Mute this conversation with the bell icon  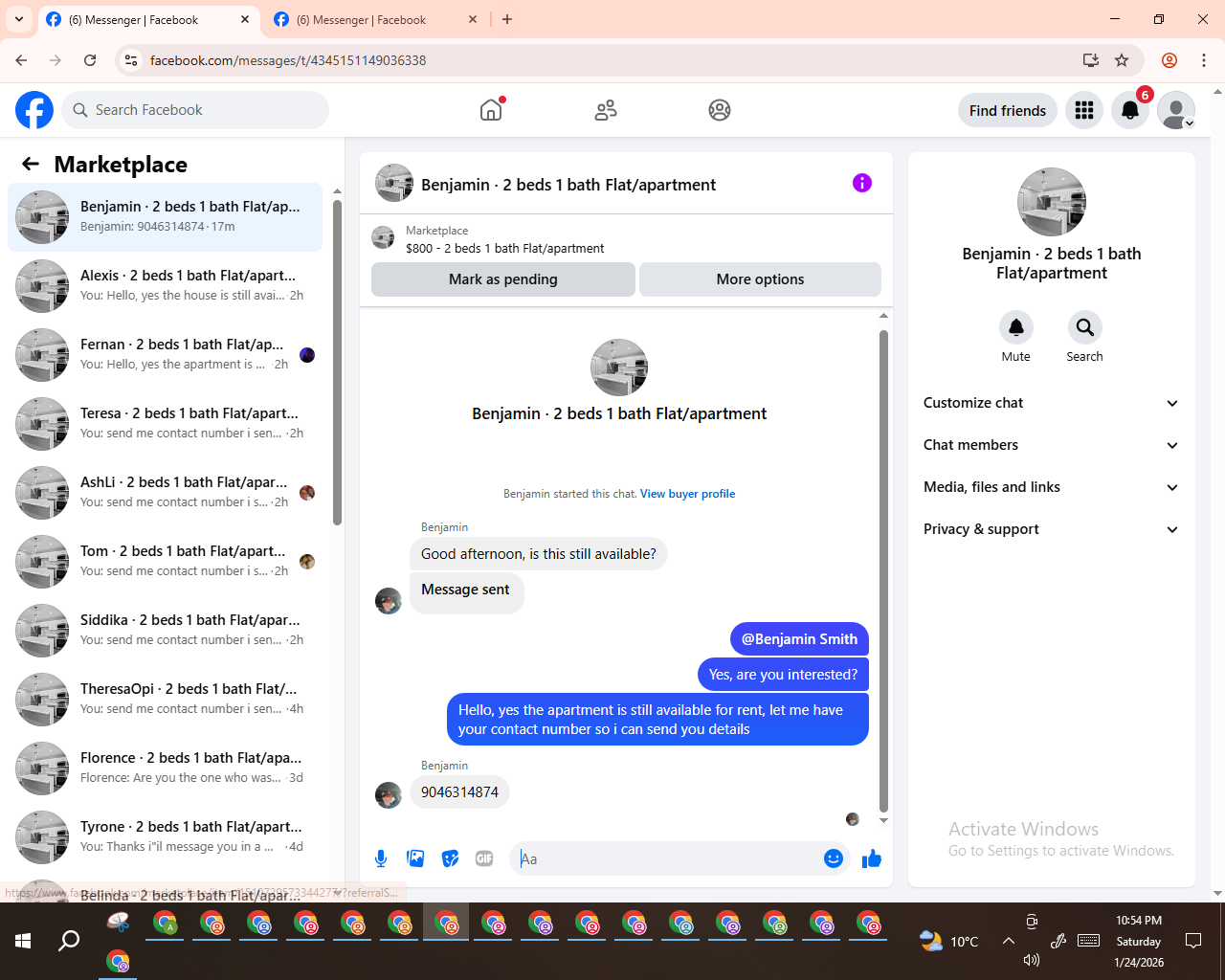pyautogui.click(x=1016, y=327)
